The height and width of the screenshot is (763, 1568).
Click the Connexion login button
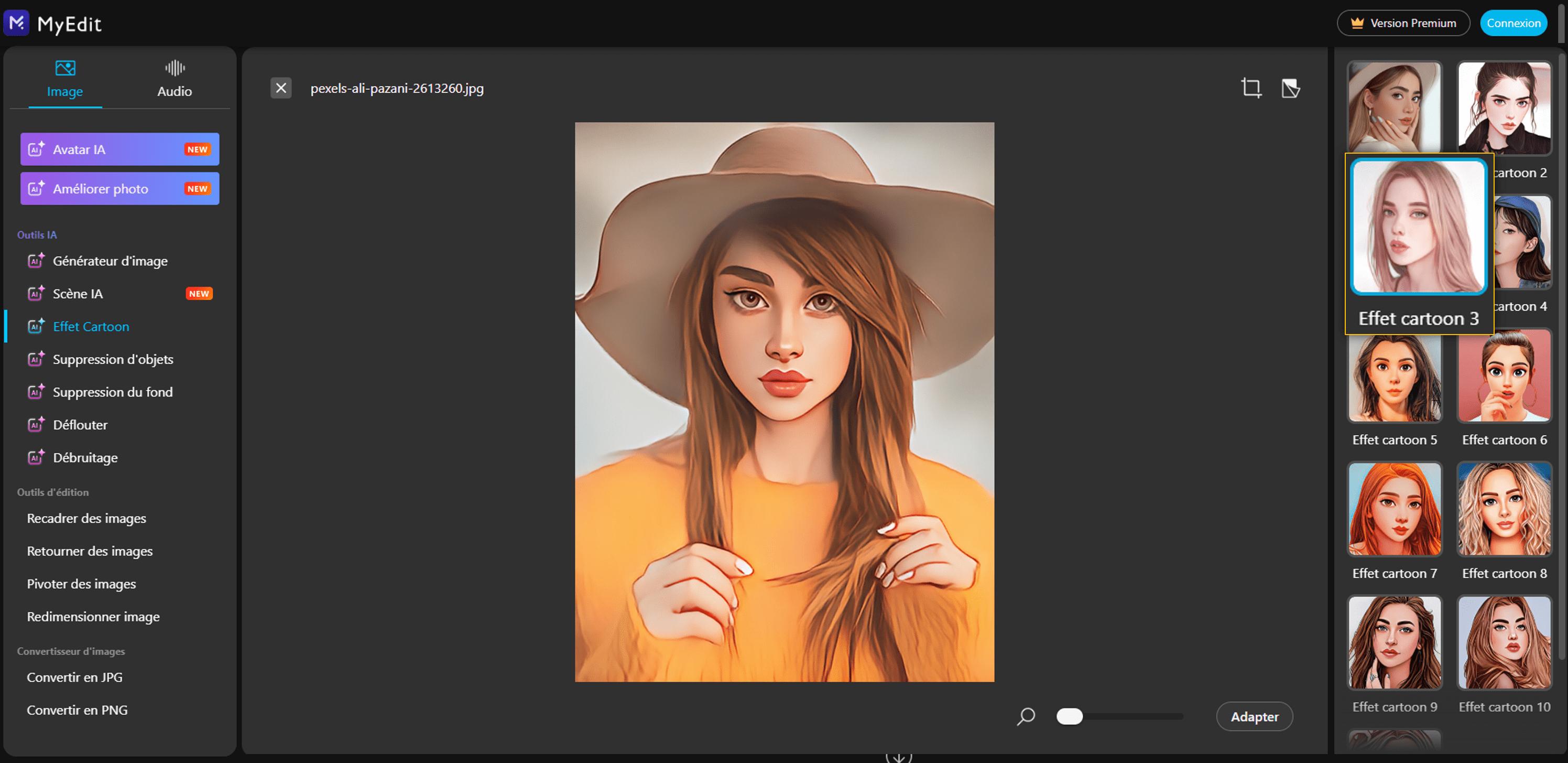click(x=1512, y=23)
